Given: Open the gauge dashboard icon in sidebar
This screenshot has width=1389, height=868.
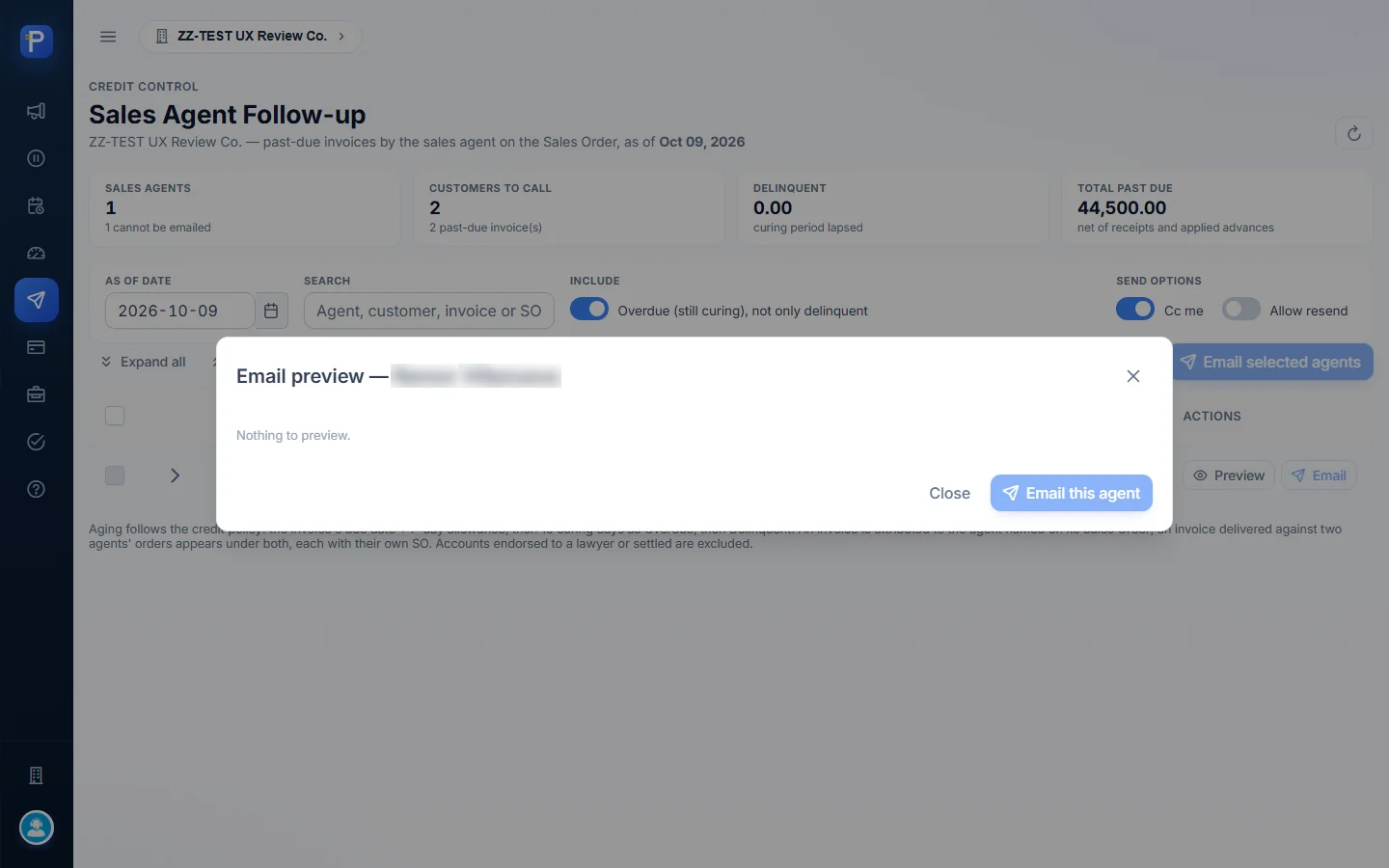Looking at the screenshot, I should point(36,253).
